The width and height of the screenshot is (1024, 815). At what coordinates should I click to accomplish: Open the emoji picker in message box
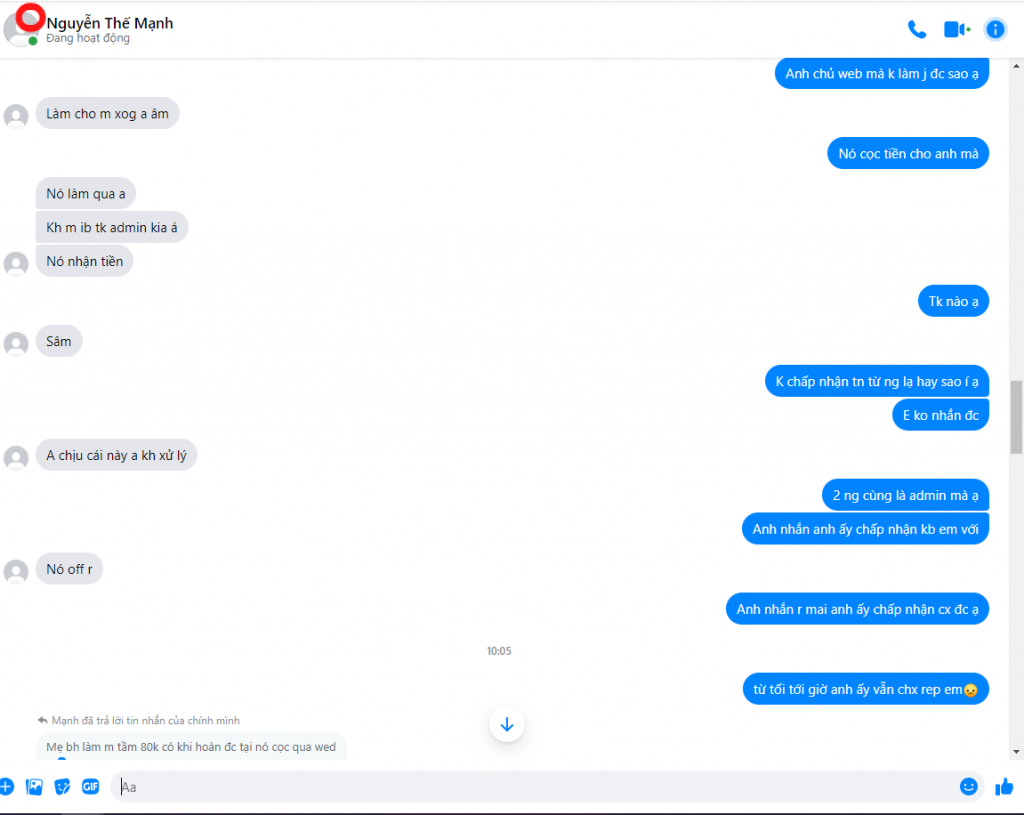coord(968,786)
